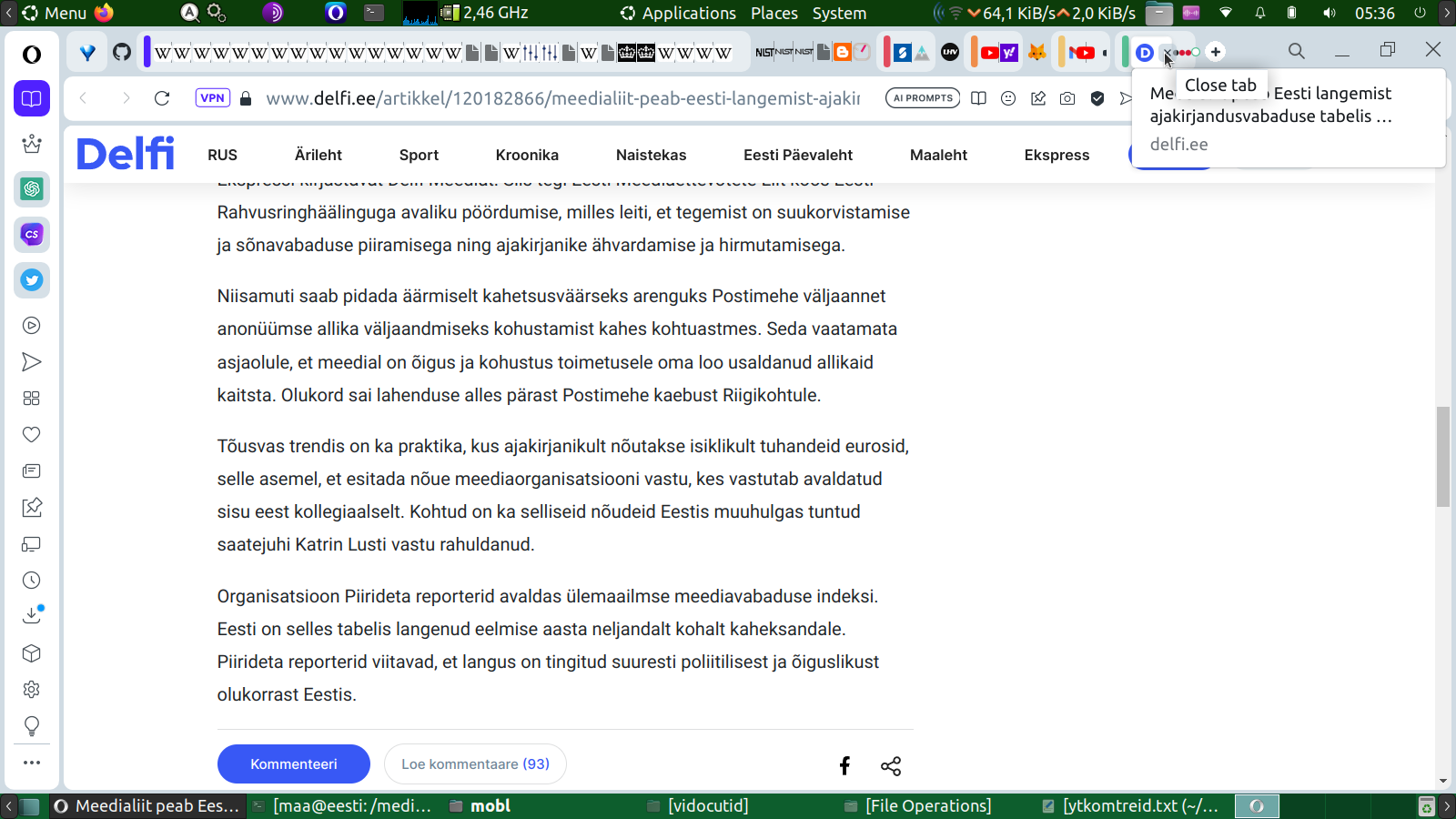The width and height of the screenshot is (1456, 819).
Task: Click the Kommenteeri button
Action: pos(294,763)
